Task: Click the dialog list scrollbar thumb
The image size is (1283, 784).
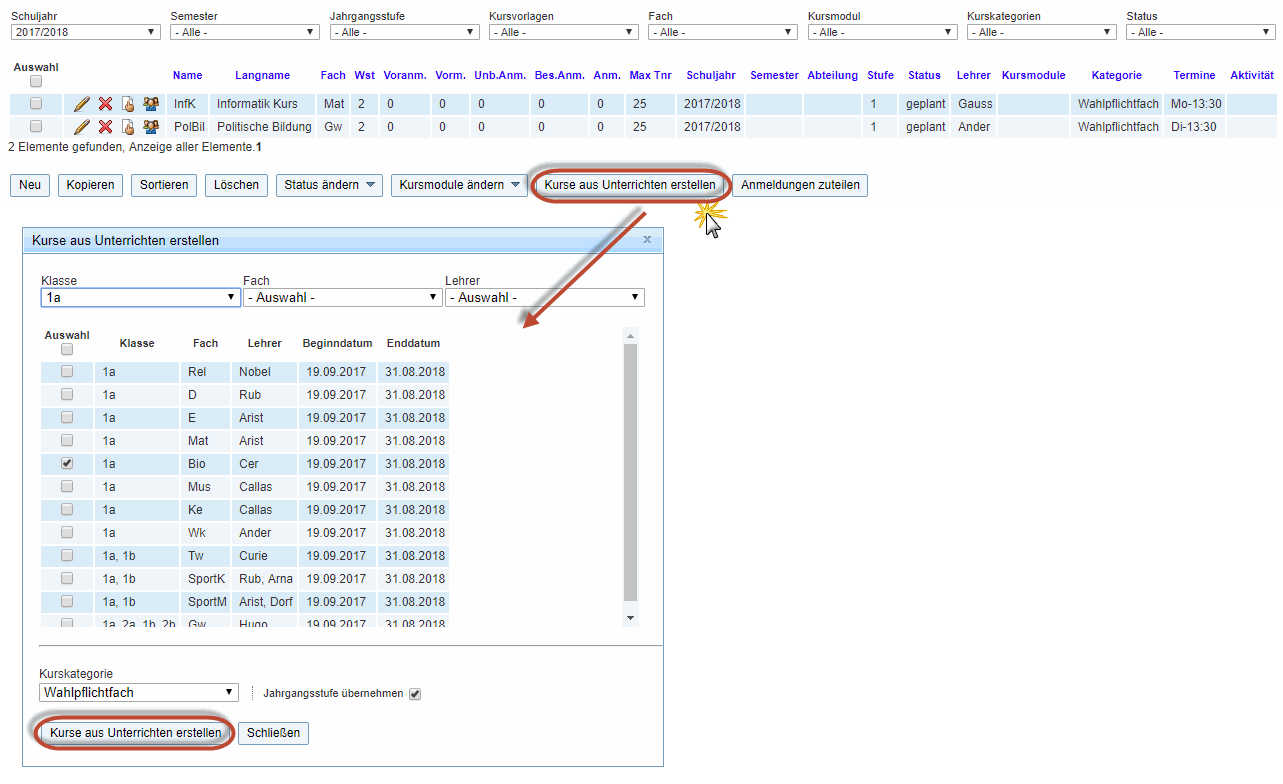Action: [x=630, y=472]
